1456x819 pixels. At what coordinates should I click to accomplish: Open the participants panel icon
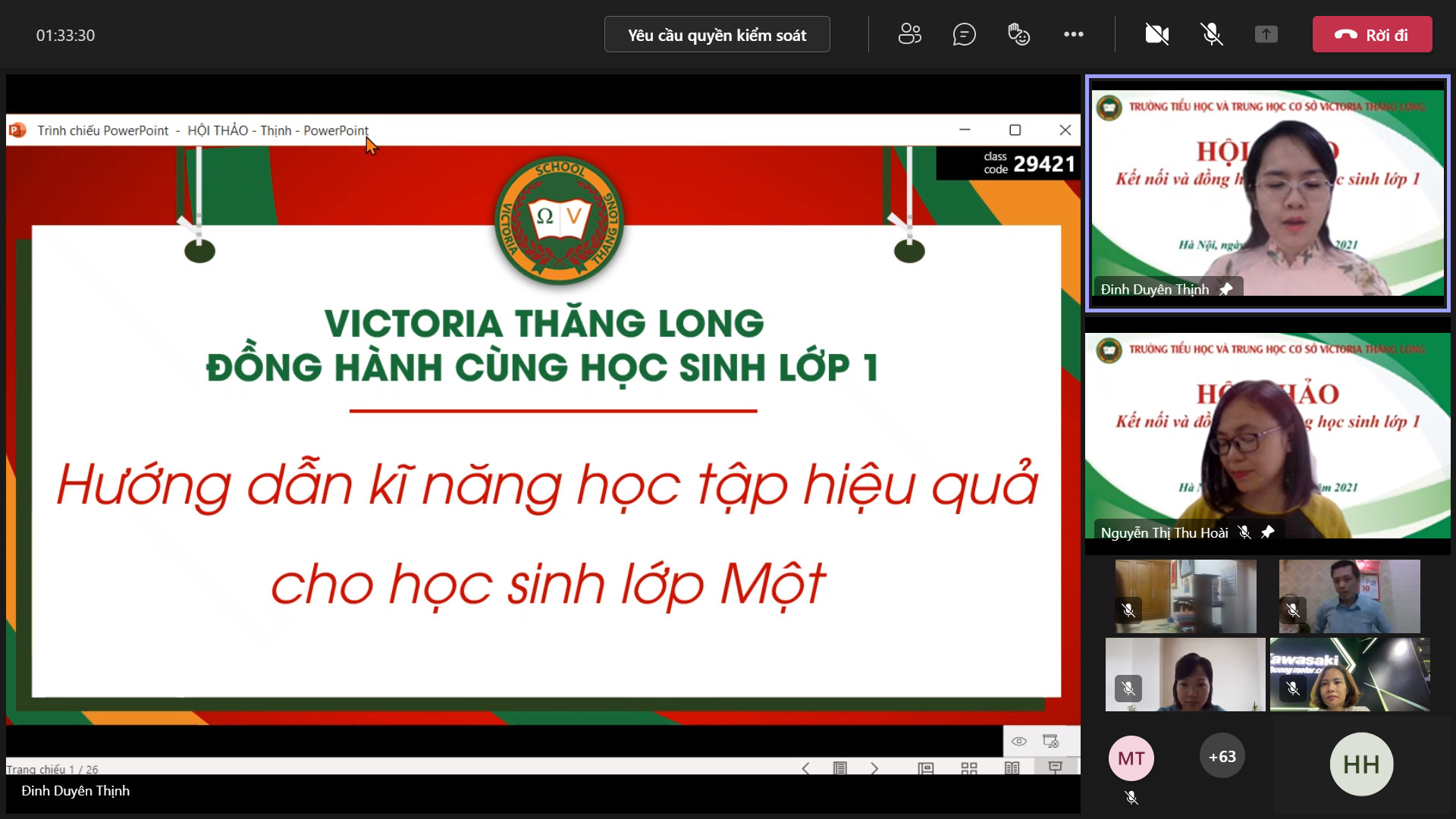[909, 34]
